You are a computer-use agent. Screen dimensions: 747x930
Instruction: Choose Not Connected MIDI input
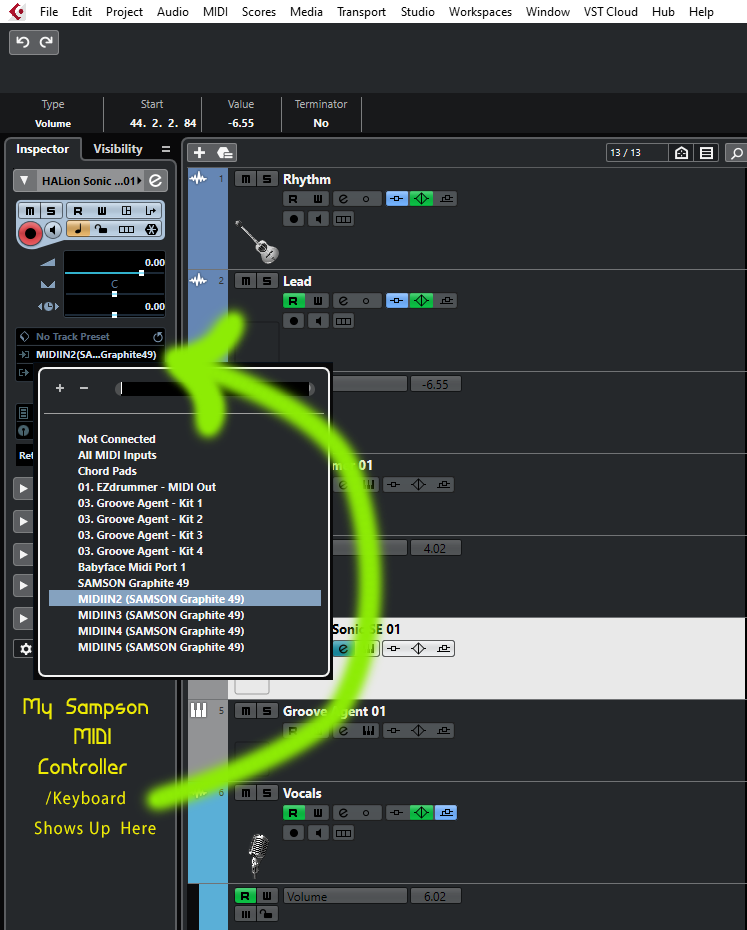[185, 439]
